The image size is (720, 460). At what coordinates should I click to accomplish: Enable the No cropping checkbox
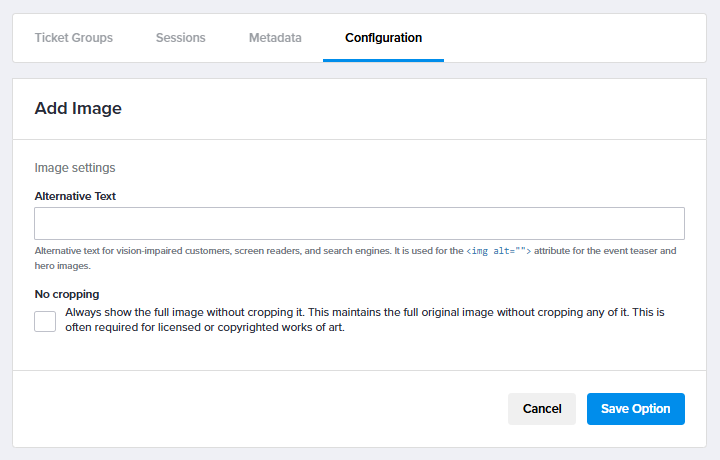pyautogui.click(x=45, y=321)
